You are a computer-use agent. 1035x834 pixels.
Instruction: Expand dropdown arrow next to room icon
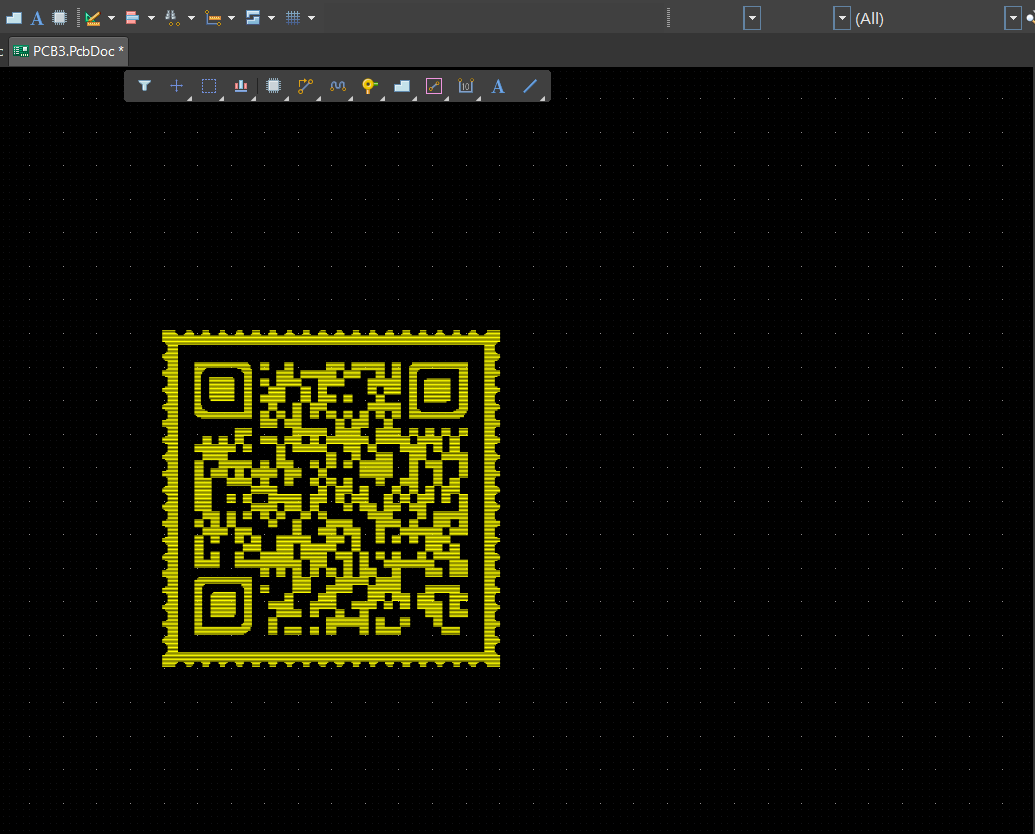(x=271, y=18)
